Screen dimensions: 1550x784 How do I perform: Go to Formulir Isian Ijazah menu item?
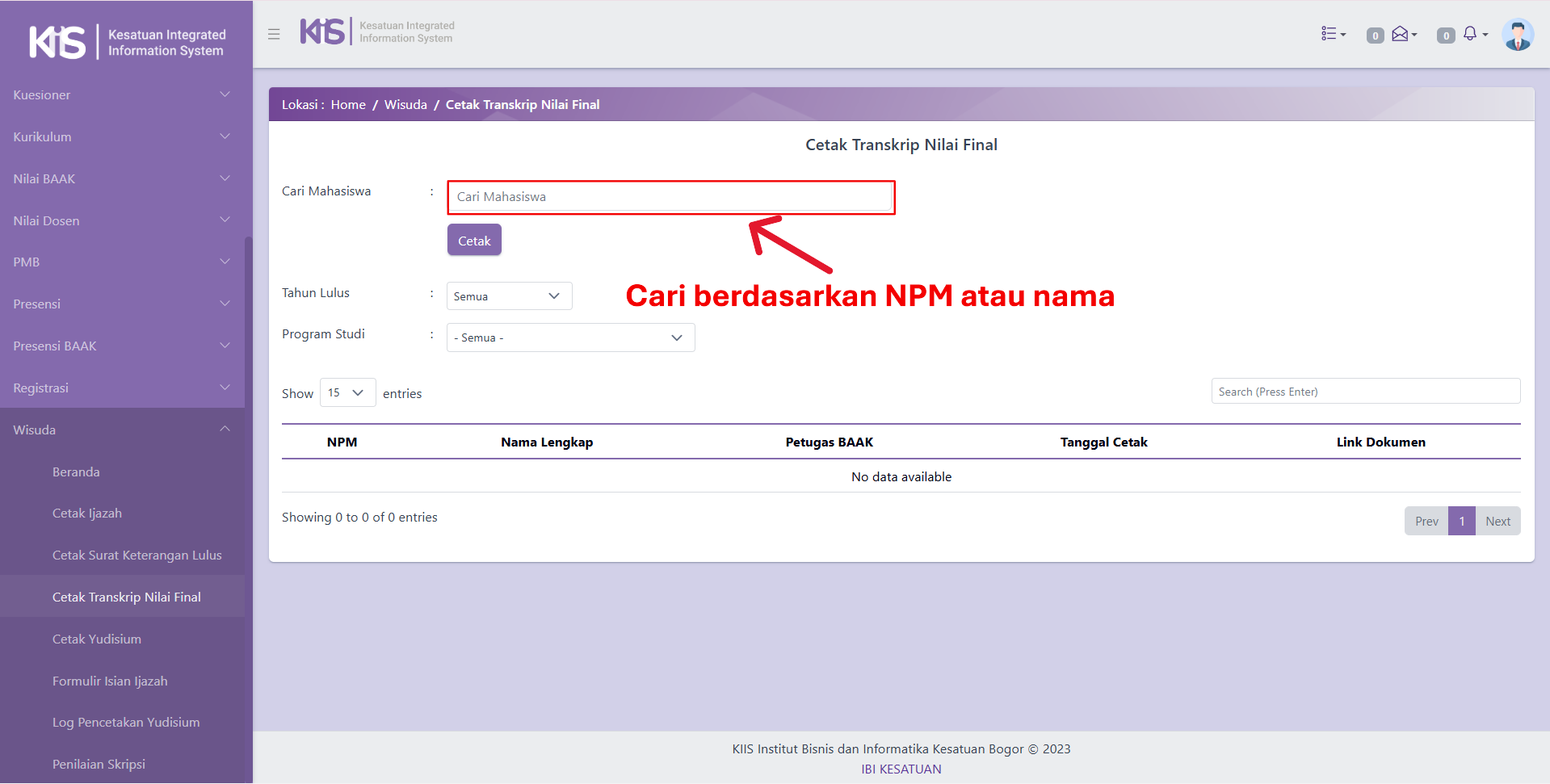pos(110,681)
